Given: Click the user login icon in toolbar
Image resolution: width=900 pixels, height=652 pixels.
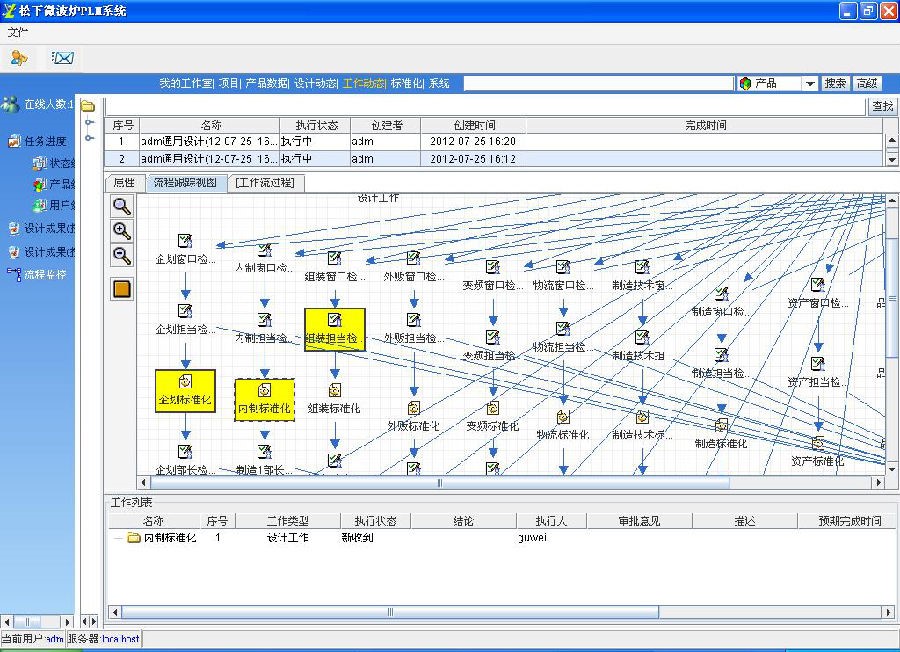Looking at the screenshot, I should tap(19, 58).
